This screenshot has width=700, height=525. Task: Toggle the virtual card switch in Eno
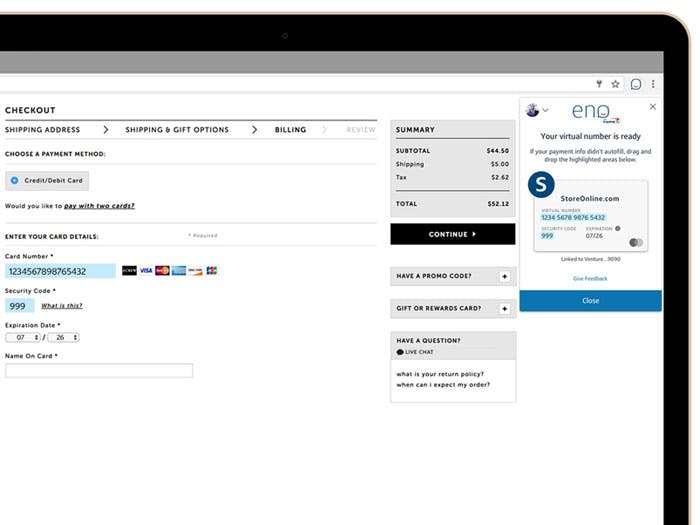pos(636,242)
